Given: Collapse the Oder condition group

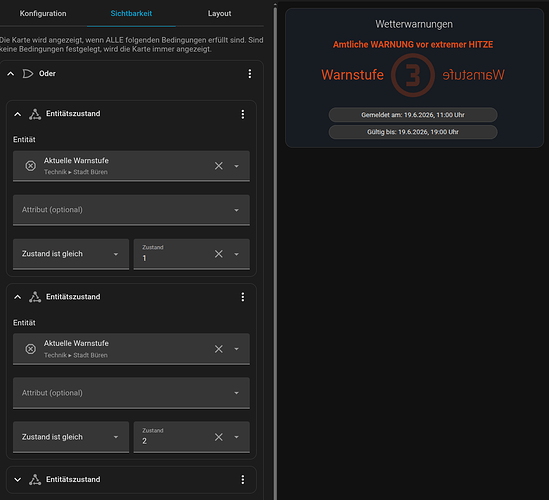Looking at the screenshot, I should click(x=11, y=74).
